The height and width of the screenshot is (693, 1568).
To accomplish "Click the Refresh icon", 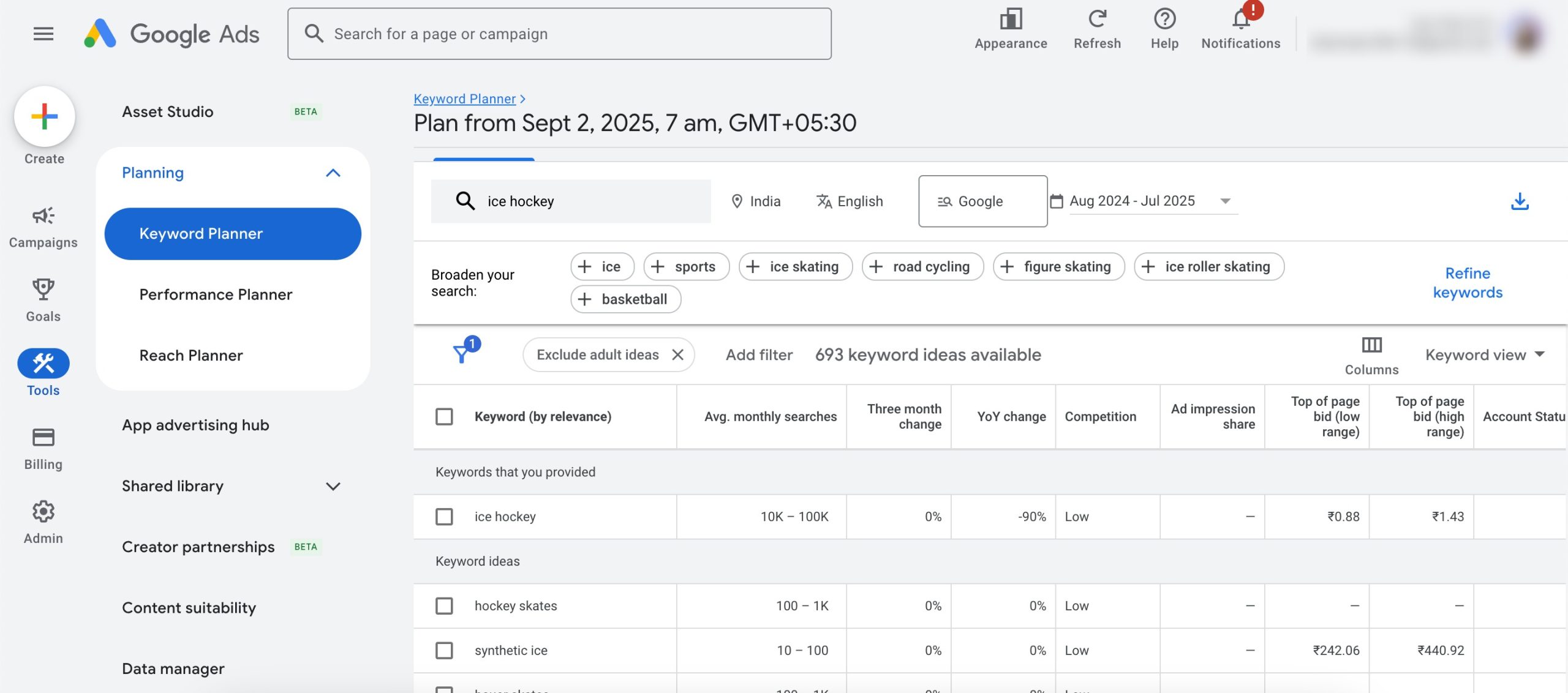I will [1097, 19].
